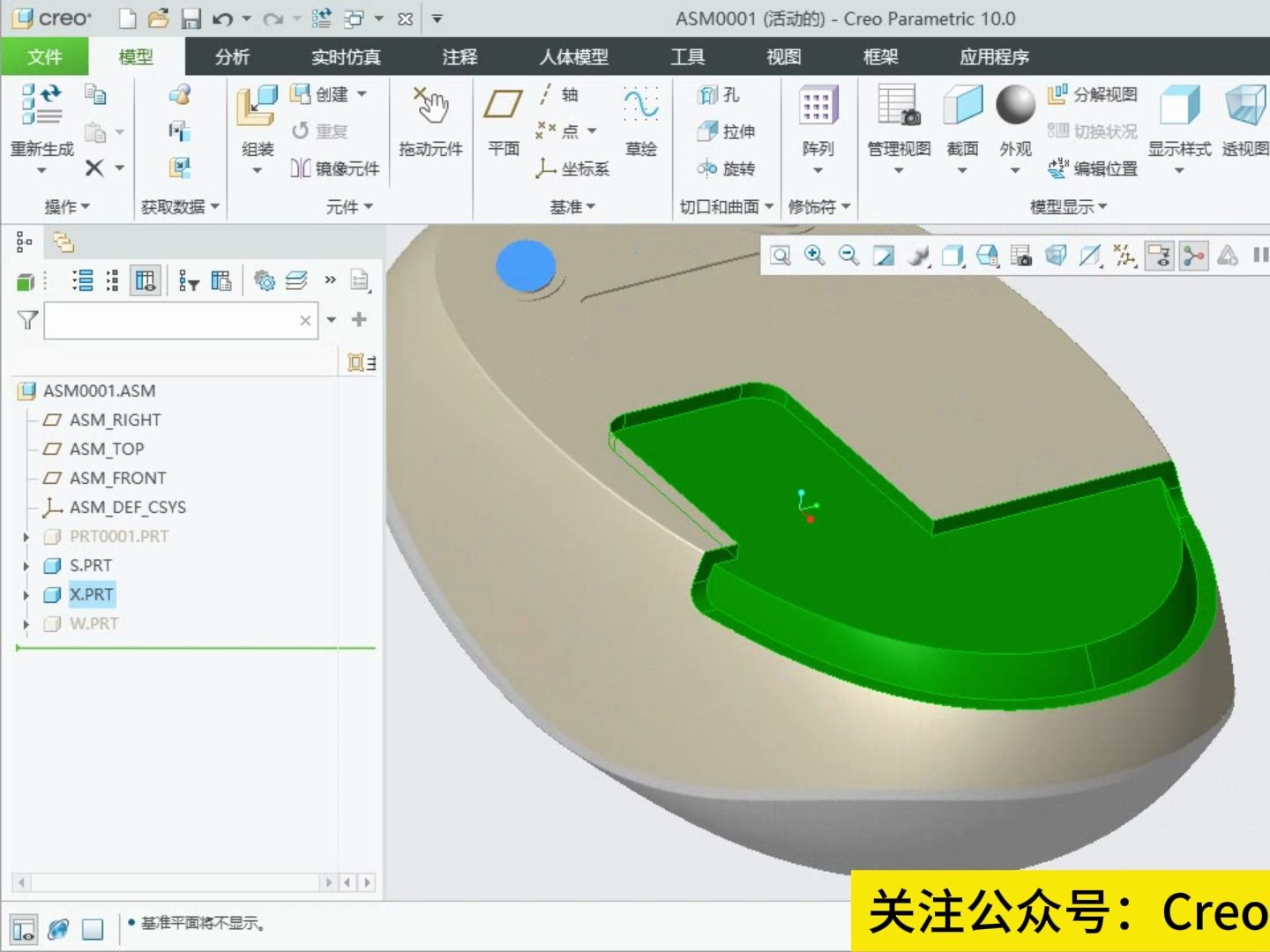Switch to the 分析 (Analysis) ribbon tab

click(x=231, y=56)
